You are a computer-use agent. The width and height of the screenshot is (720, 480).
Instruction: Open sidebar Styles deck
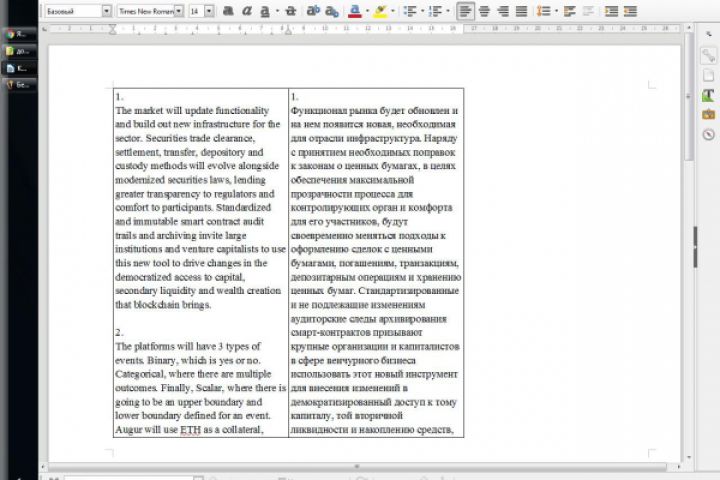(x=709, y=95)
